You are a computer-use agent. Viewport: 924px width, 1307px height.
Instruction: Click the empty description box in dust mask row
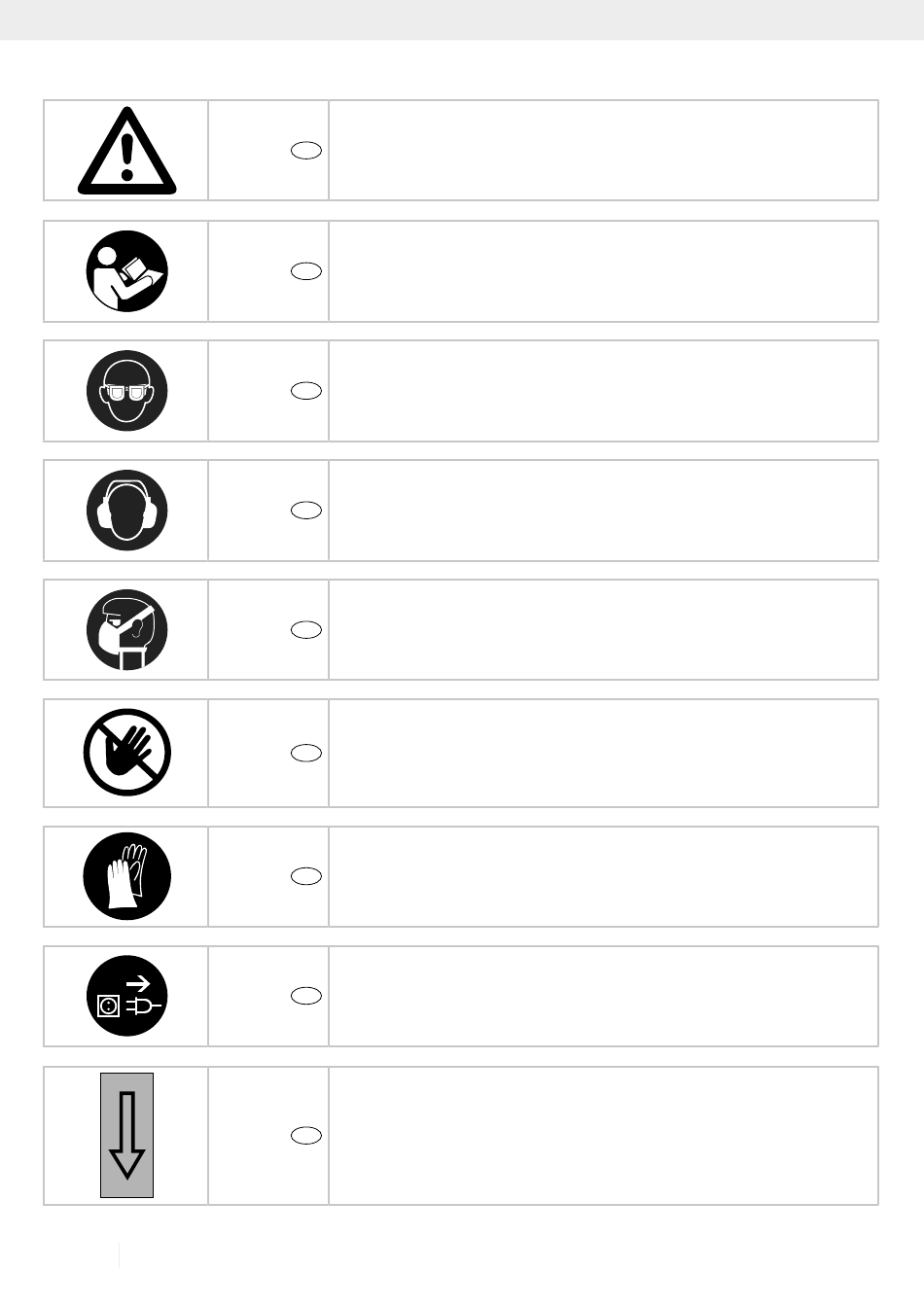point(604,630)
